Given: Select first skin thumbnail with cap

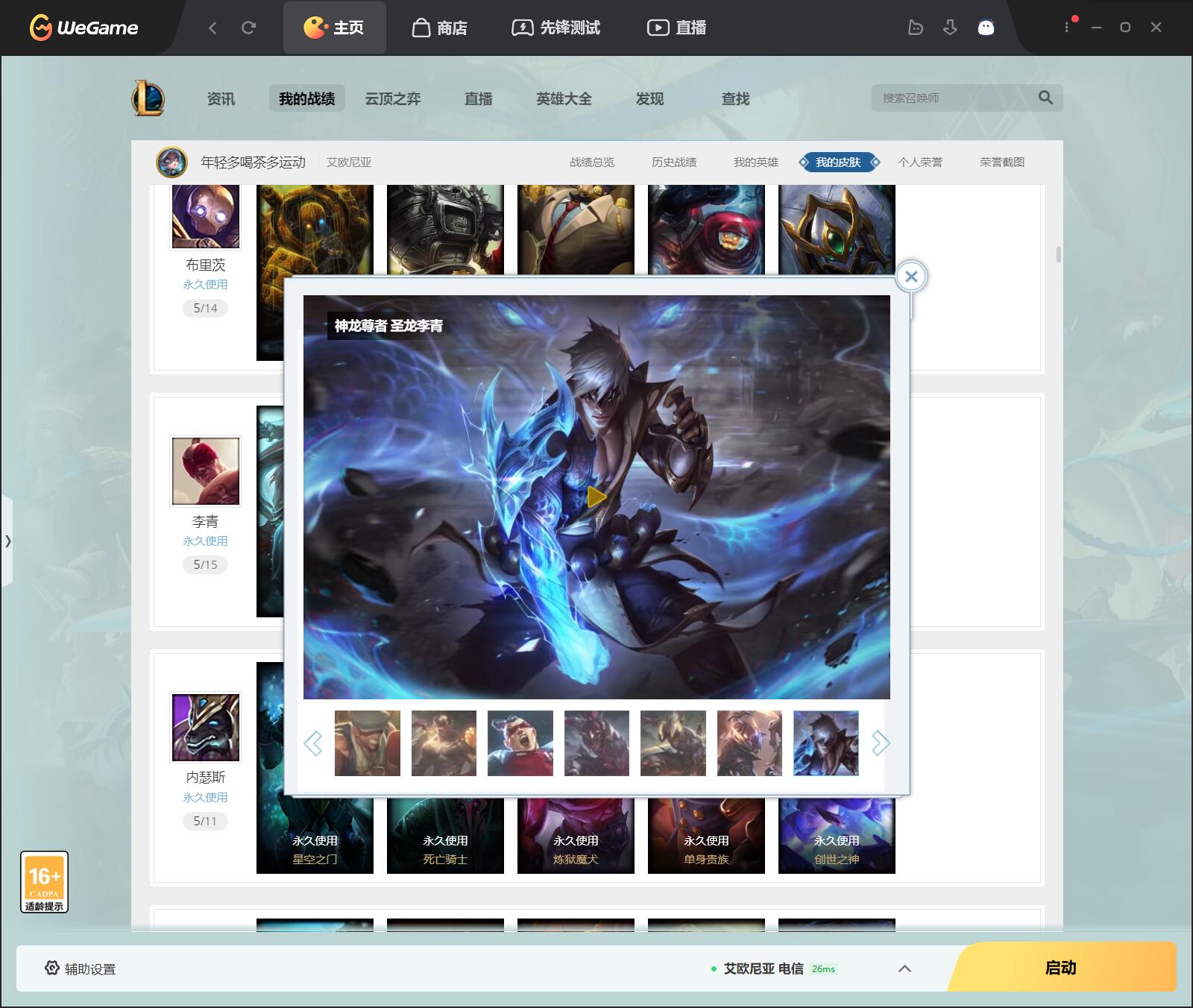Looking at the screenshot, I should pos(367,743).
